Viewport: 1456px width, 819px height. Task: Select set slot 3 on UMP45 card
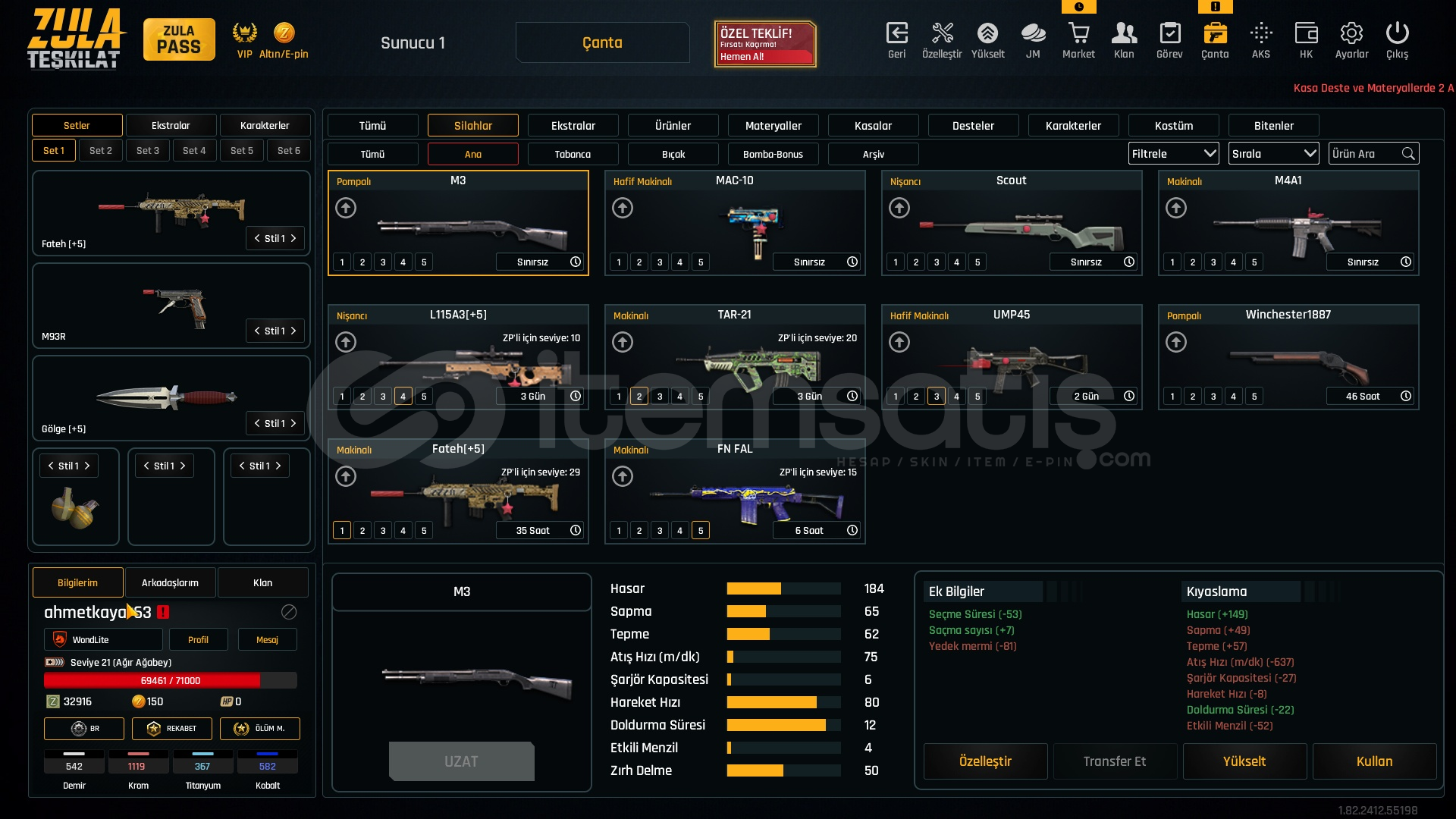click(937, 397)
